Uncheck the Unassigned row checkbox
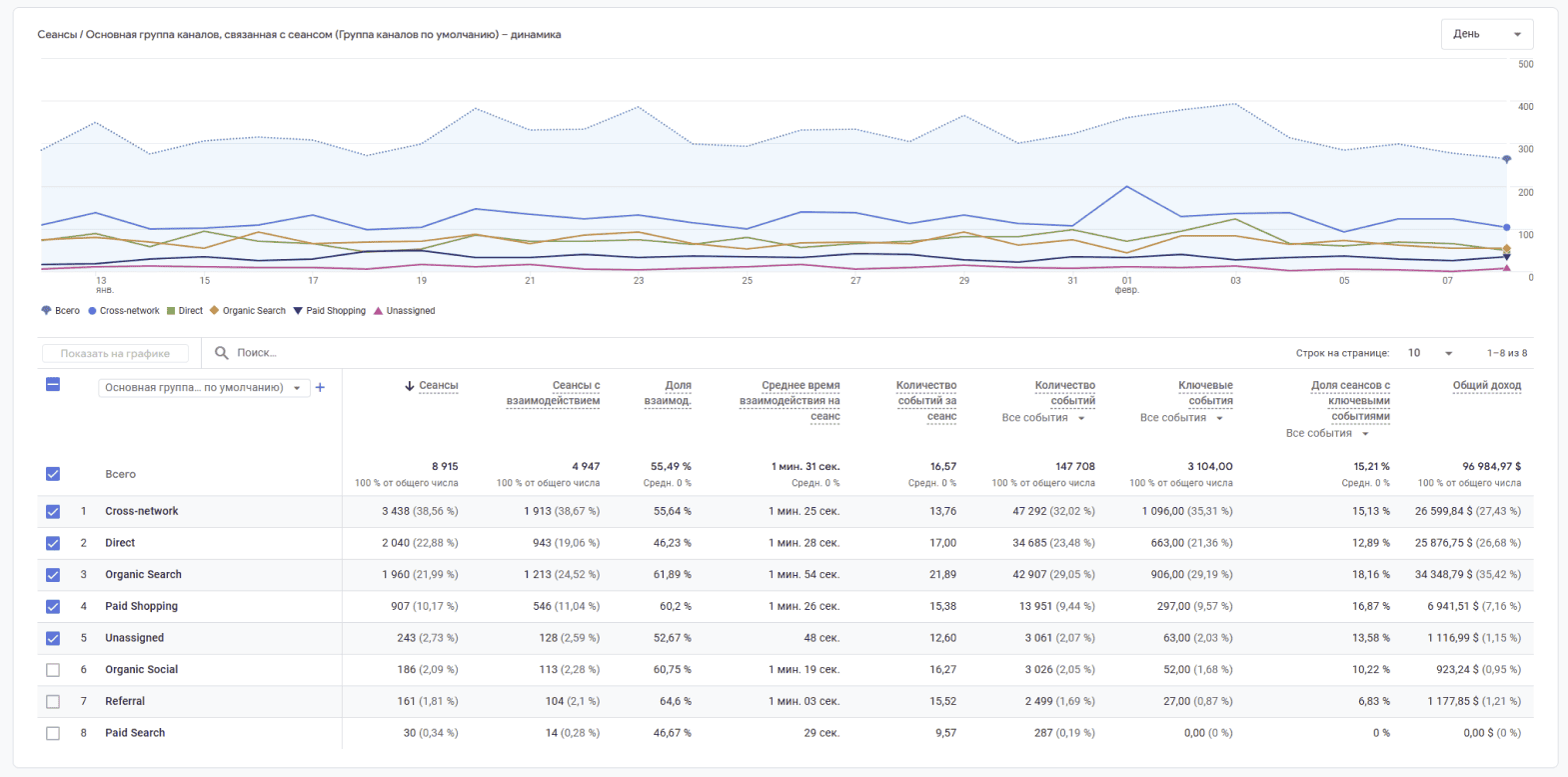This screenshot has width=1568, height=777. point(53,638)
